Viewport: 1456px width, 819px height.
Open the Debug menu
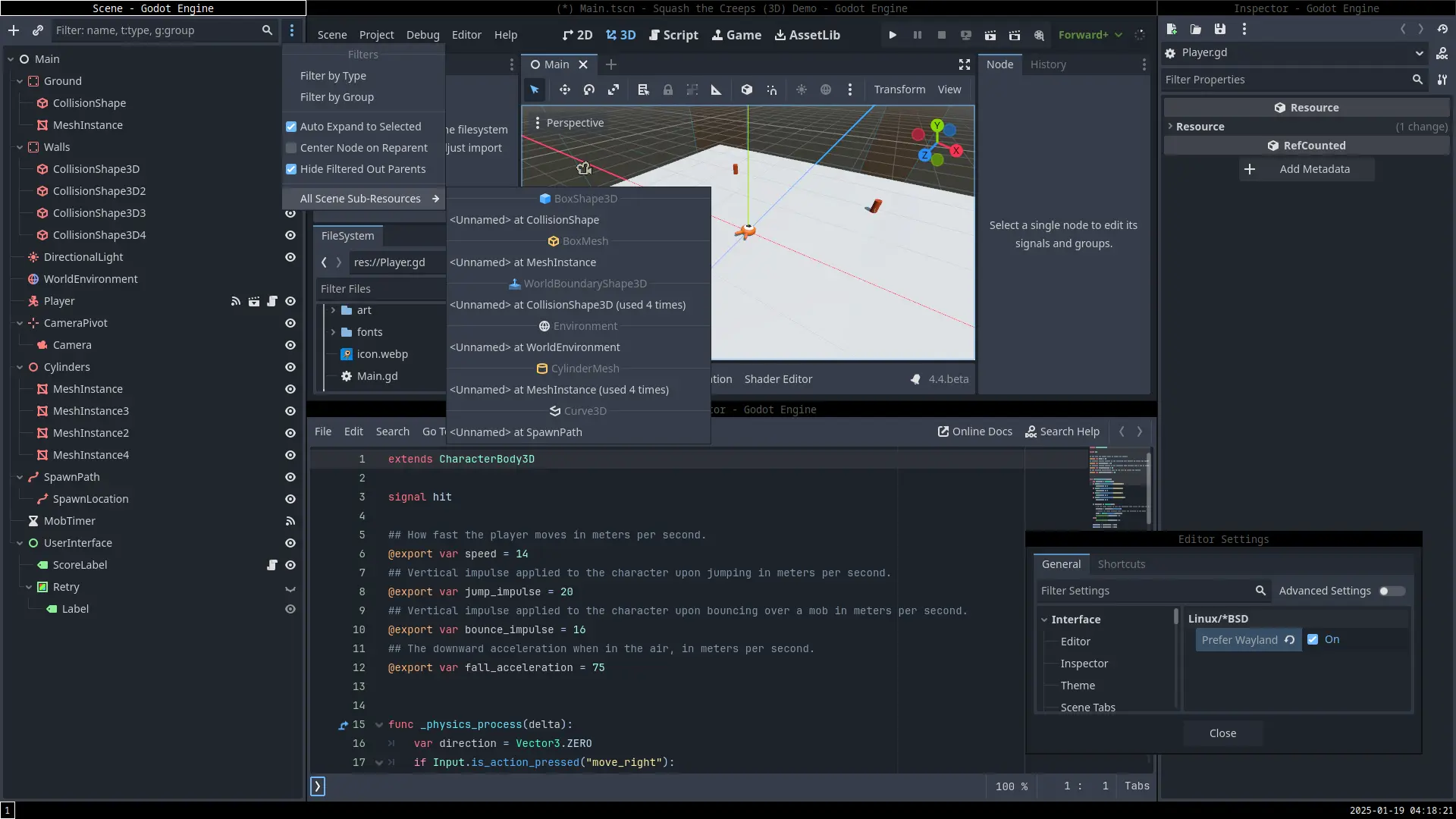(422, 35)
